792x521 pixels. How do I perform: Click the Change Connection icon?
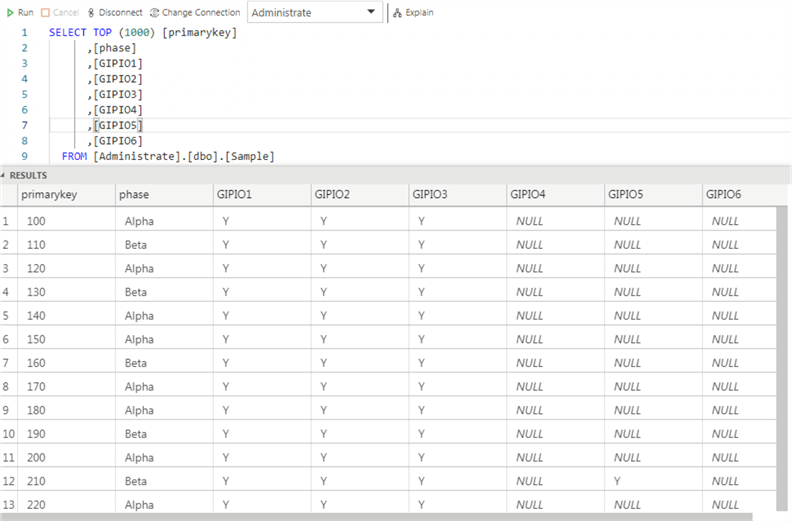pos(154,12)
